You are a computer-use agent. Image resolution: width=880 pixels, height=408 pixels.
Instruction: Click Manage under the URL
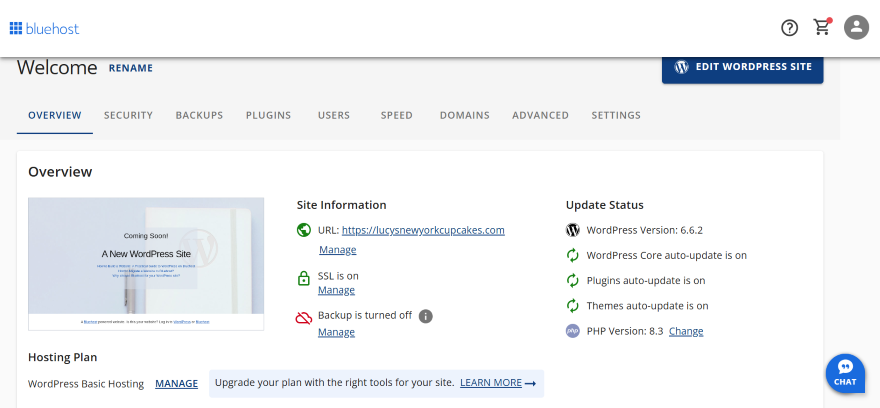[337, 250]
